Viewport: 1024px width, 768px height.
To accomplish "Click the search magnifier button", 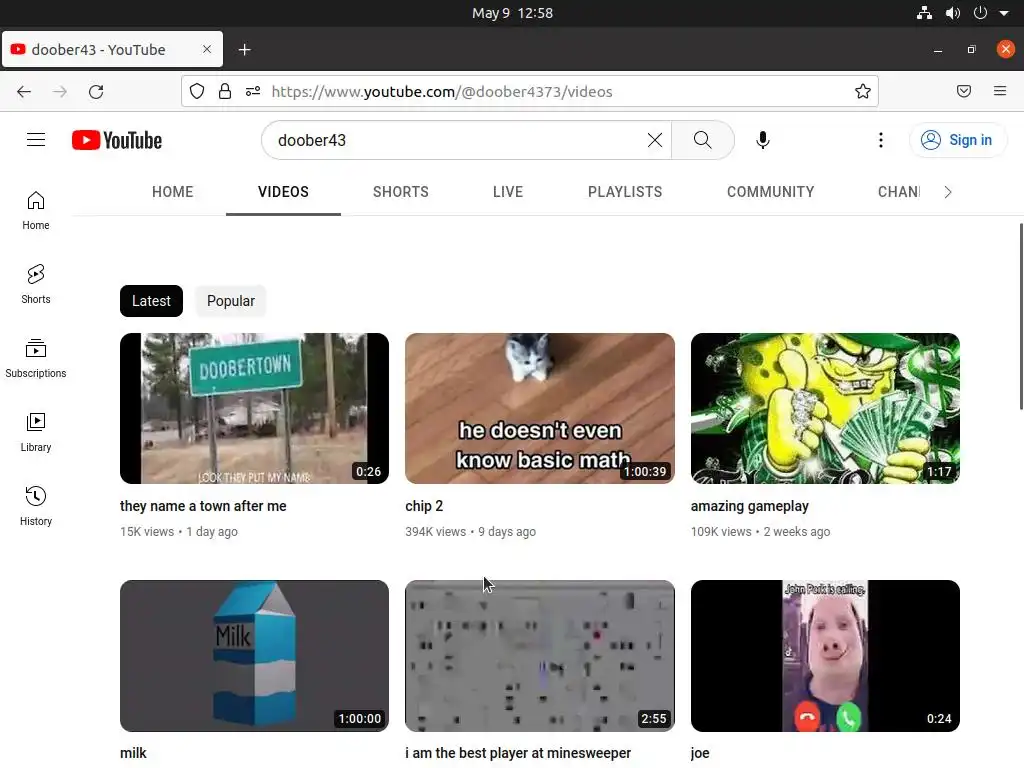I will (703, 140).
